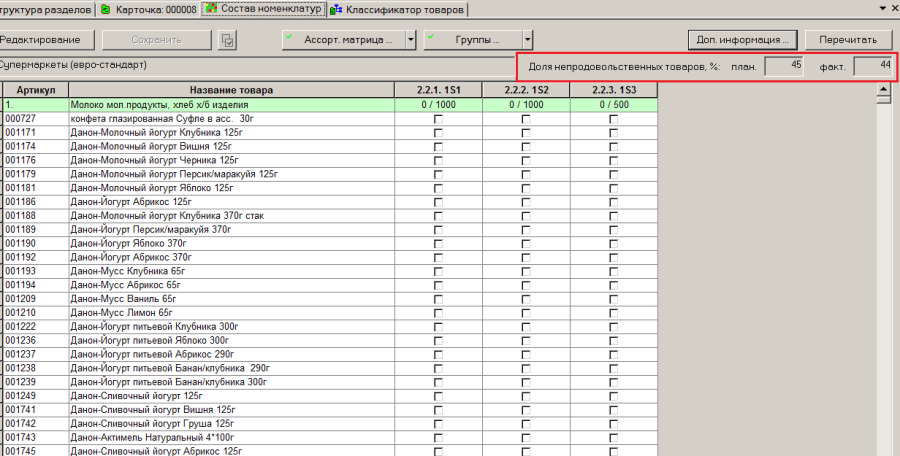Viewport: 900px width, 456px height.
Task: Select Данон-Йогурт Абрикос 370г row
Action: [330, 257]
